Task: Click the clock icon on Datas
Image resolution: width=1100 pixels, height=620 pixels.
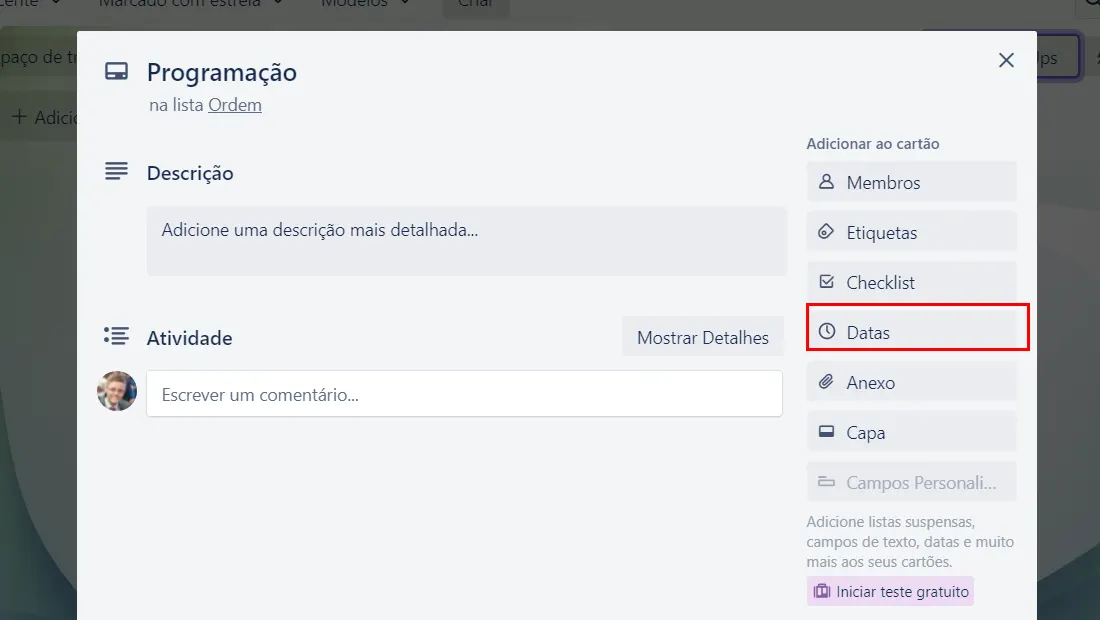Action: pyautogui.click(x=827, y=331)
